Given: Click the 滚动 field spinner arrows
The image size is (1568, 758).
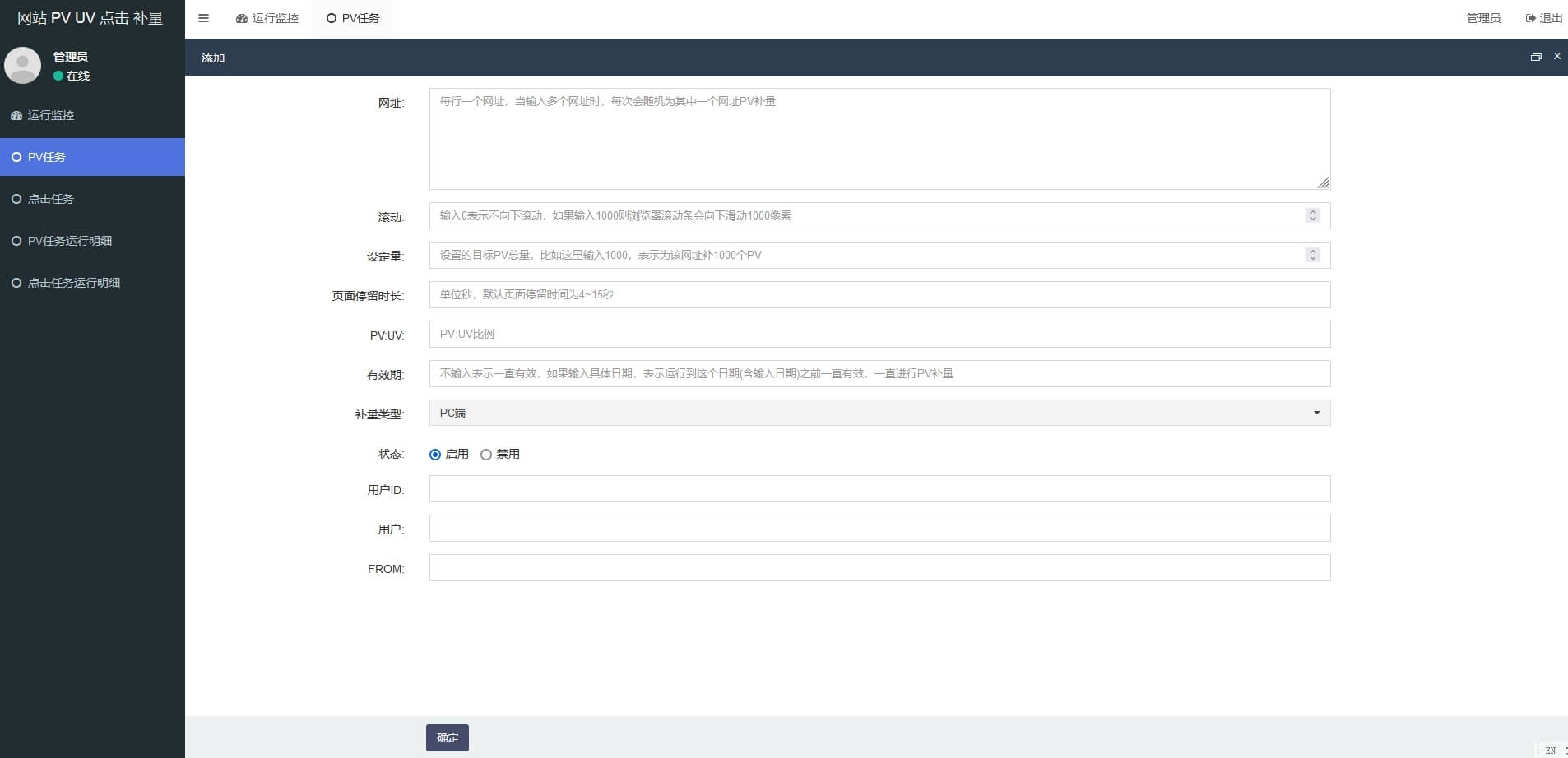Looking at the screenshot, I should pyautogui.click(x=1313, y=215).
